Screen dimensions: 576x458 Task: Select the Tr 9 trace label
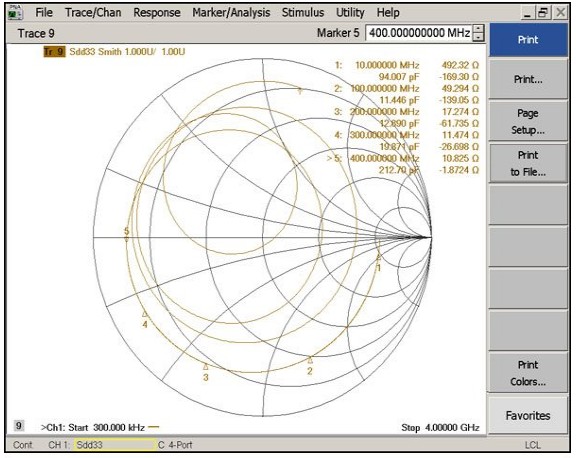[x=54, y=51]
